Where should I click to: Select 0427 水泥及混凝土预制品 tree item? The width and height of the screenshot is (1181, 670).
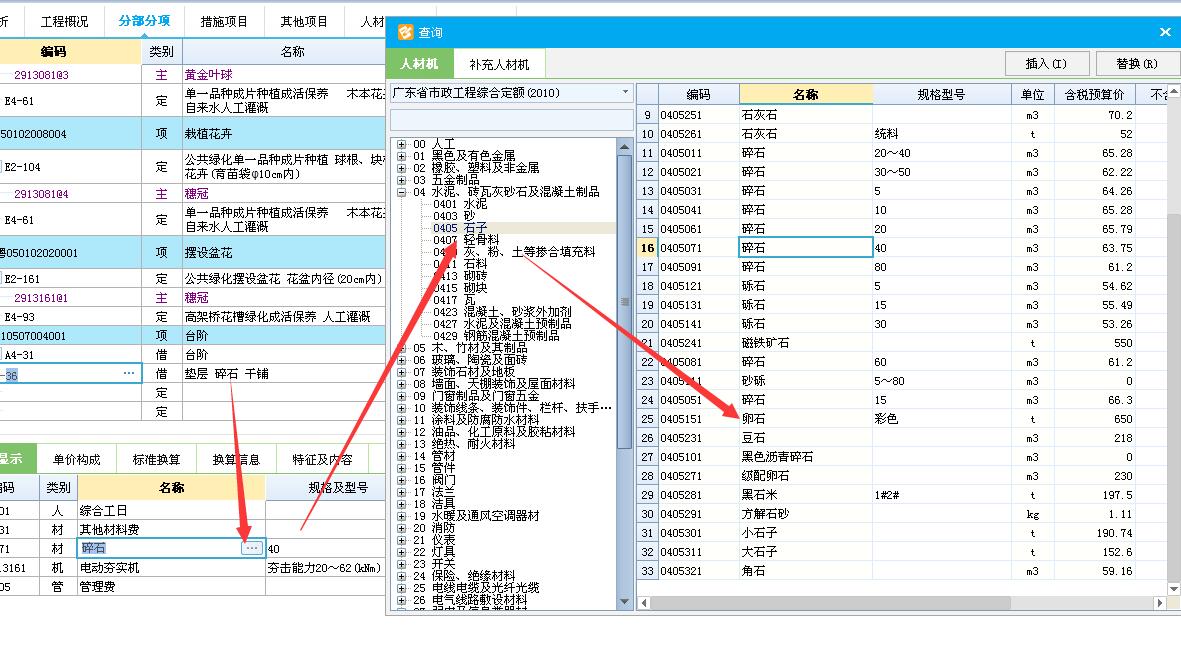502,324
